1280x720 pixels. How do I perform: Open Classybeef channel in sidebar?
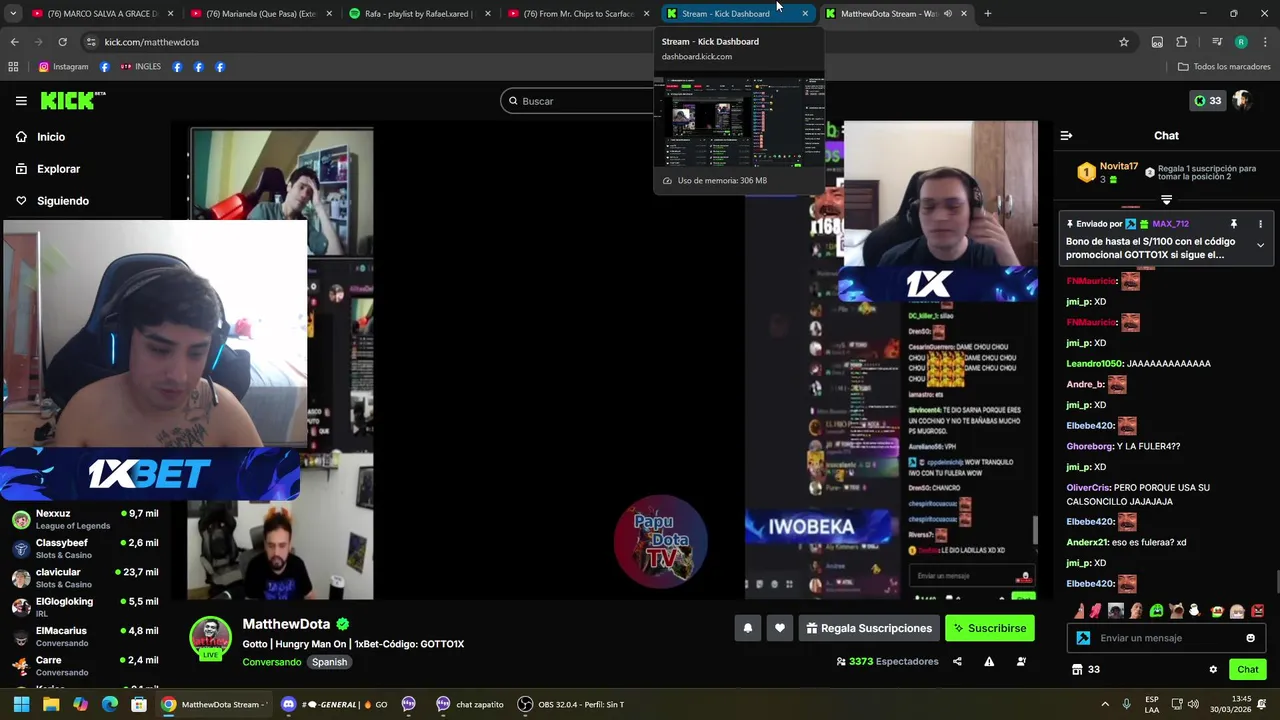(x=85, y=549)
